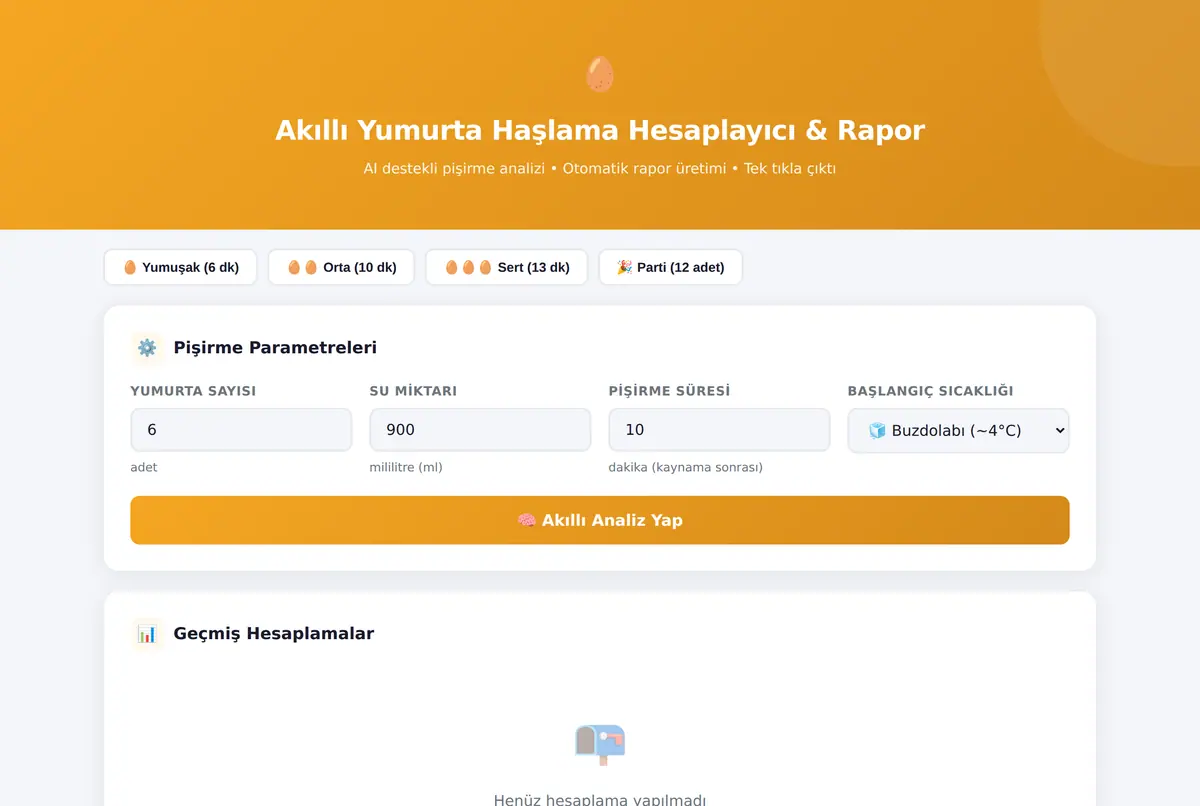Select the Yumuşak (6 dk) preset
The width and height of the screenshot is (1200, 806).
pos(180,267)
